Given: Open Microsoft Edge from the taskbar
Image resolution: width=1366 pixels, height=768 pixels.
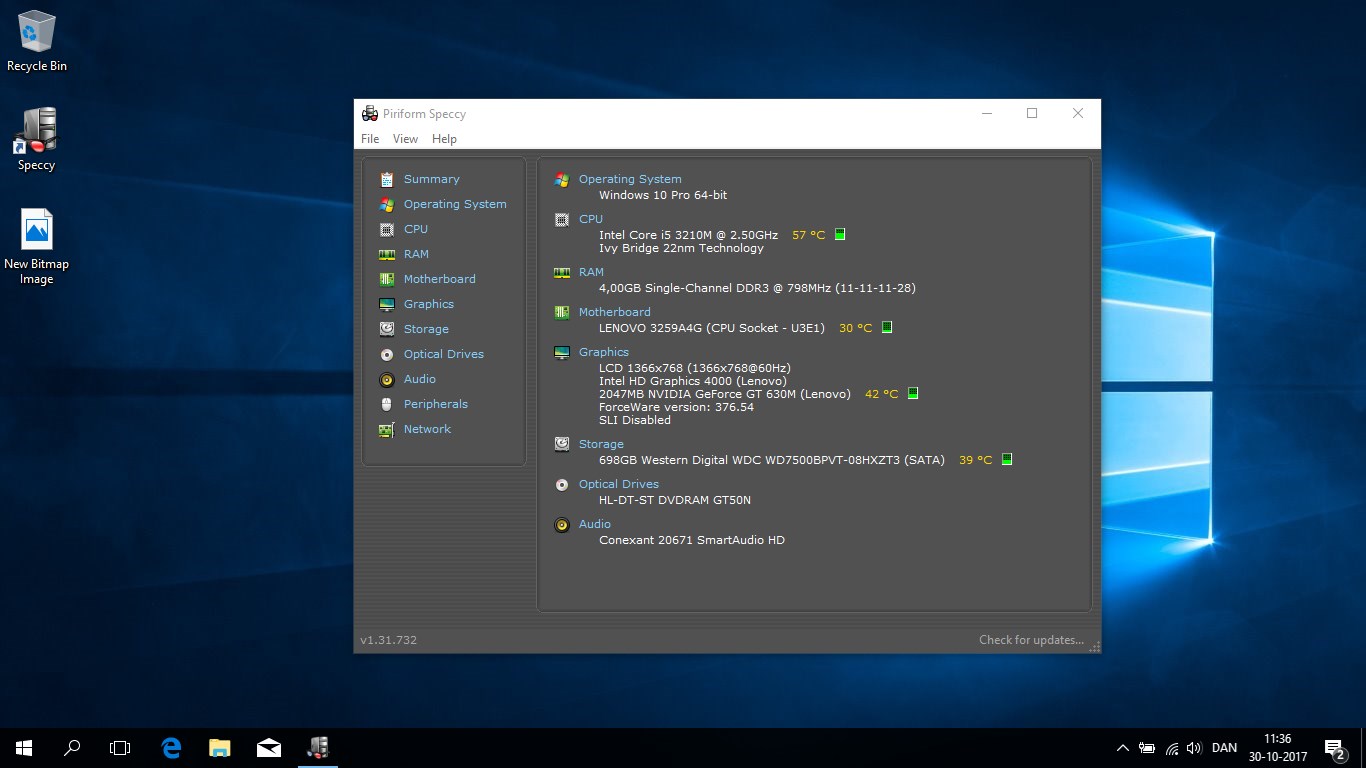Looking at the screenshot, I should 171,747.
